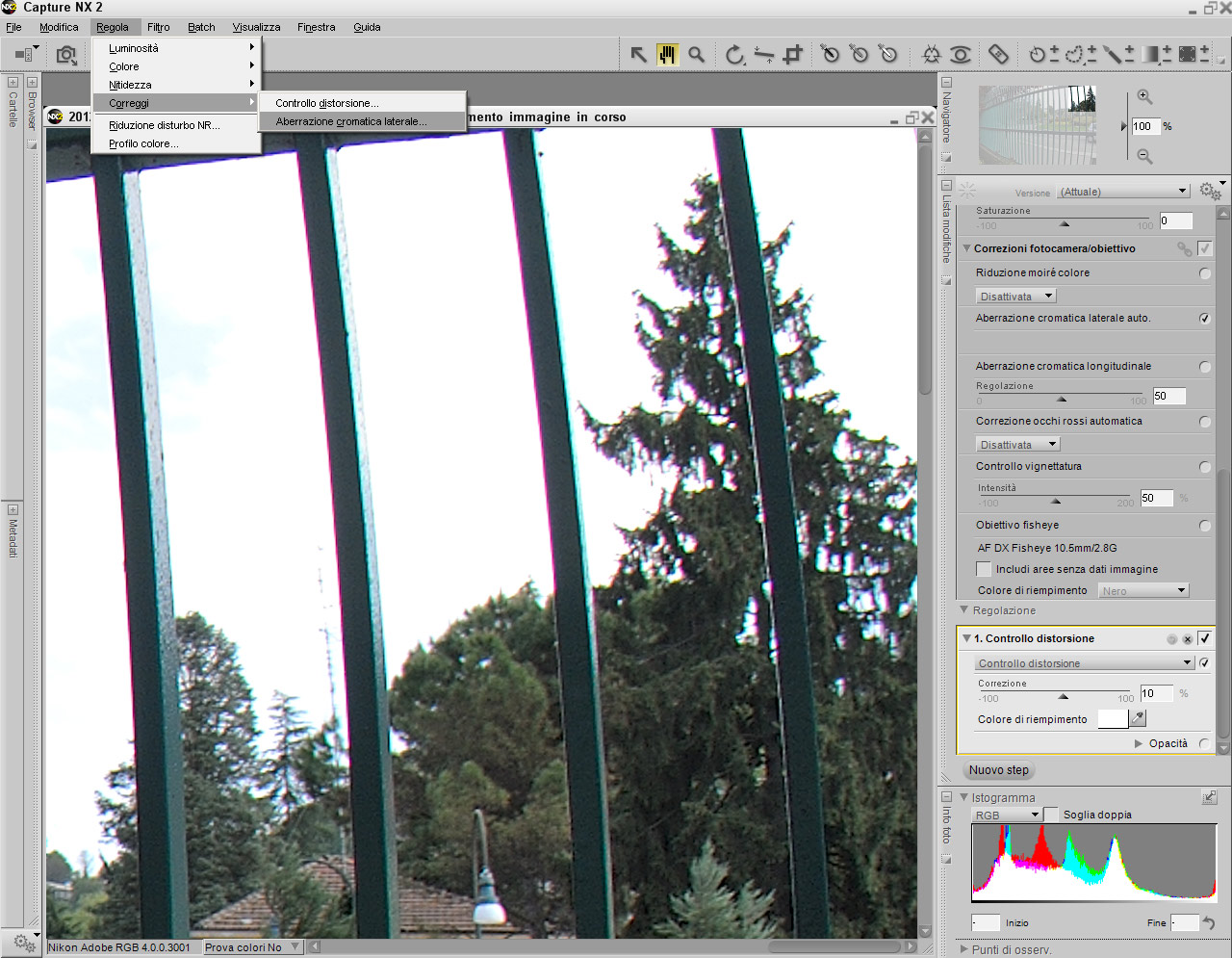Click the histogram reset arrow icon
Viewport: 1232px width, 958px height.
click(x=1209, y=923)
